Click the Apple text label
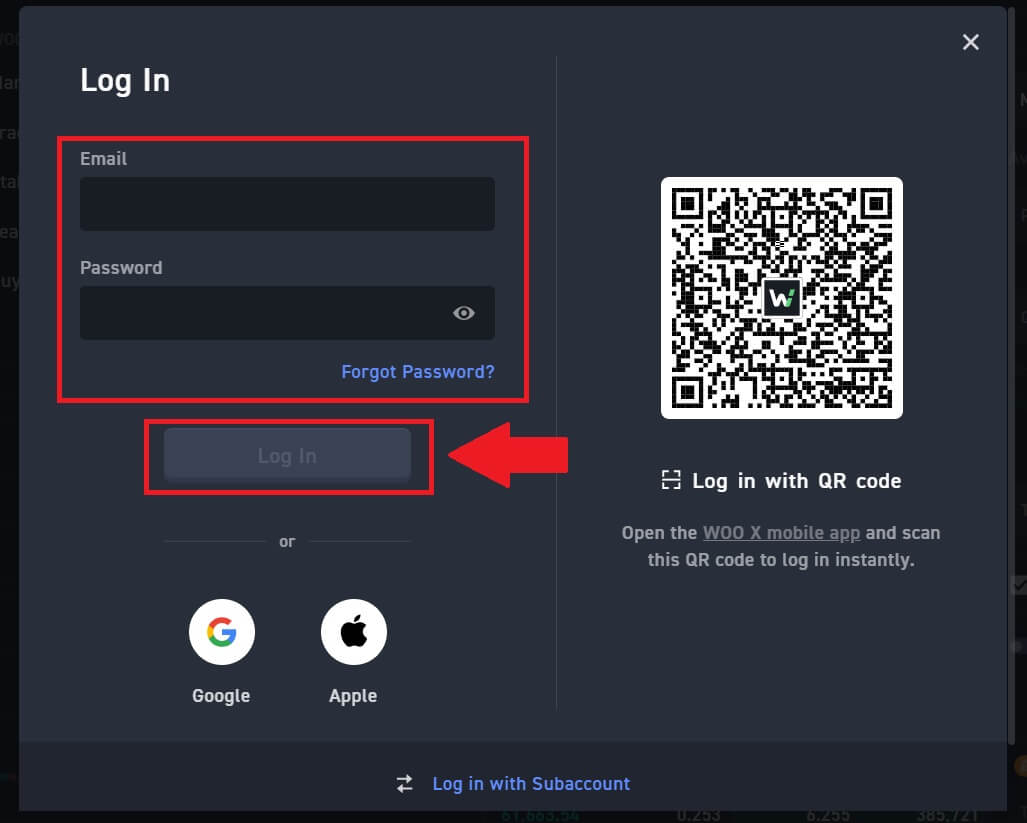 353,696
